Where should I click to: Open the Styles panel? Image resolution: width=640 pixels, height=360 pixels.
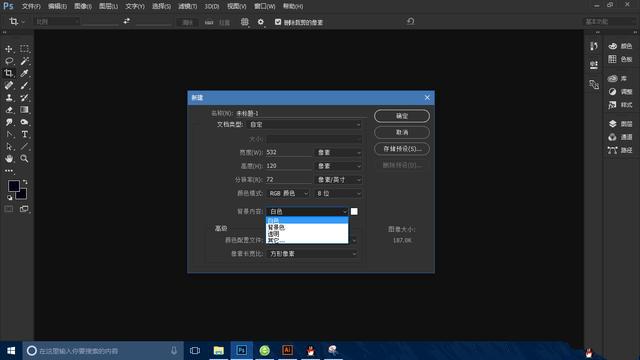pos(620,105)
